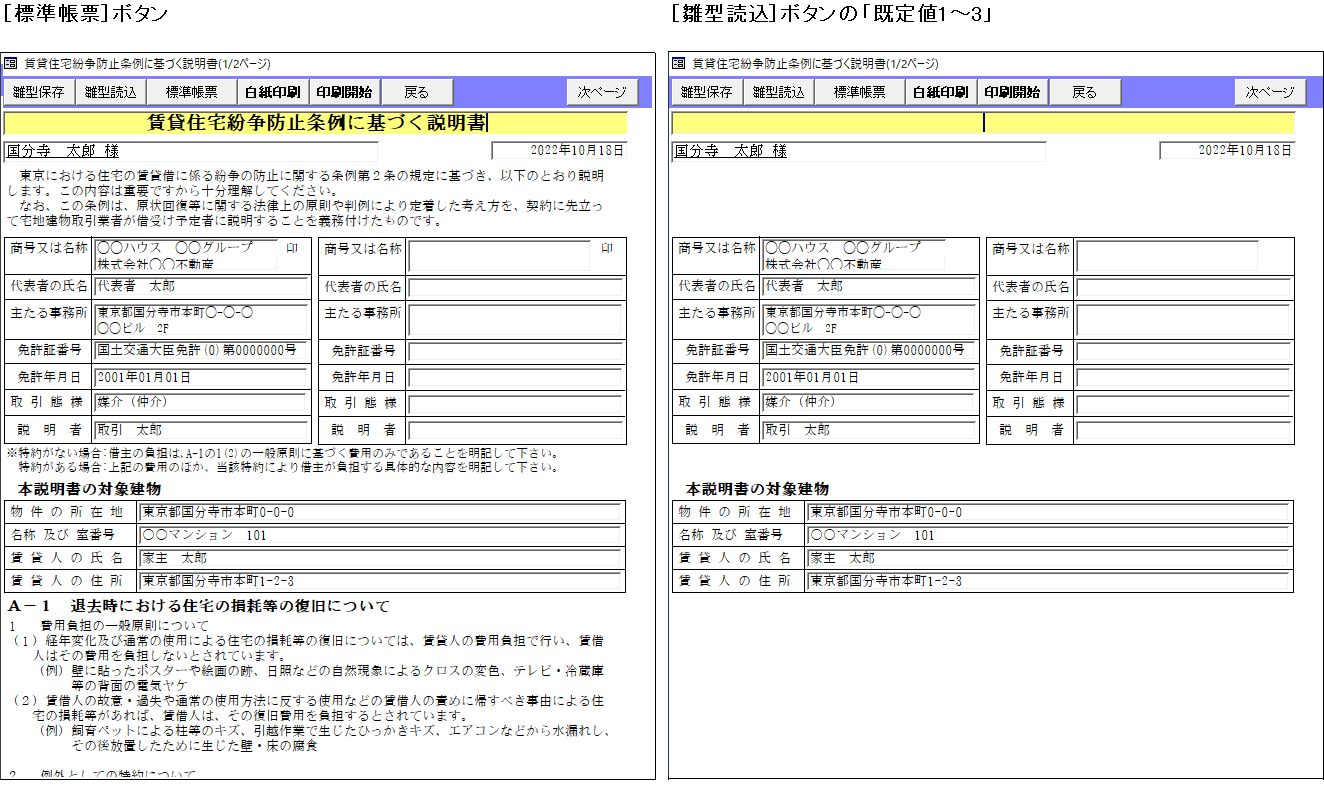This screenshot has height=788, width=1324.
Task: Click the left window's title bar icon
Action: pos(11,63)
